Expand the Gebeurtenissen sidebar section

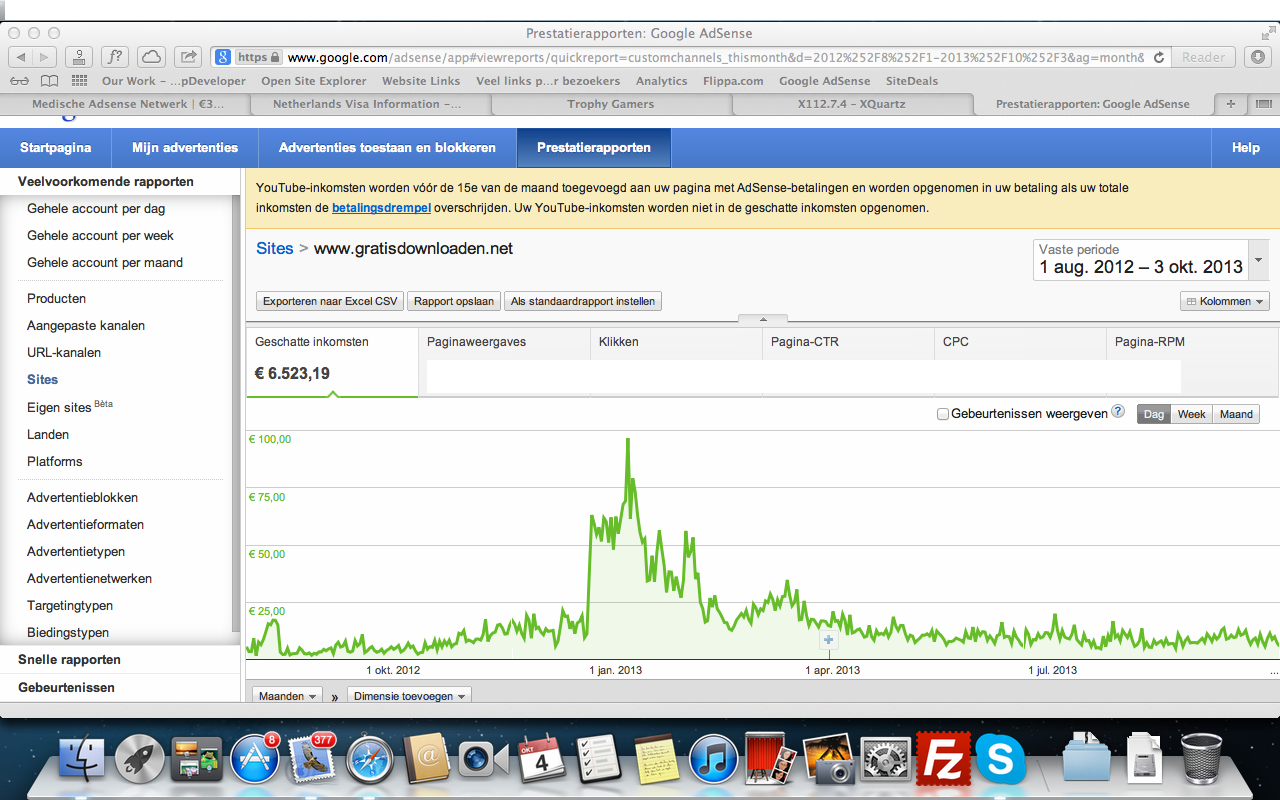pos(66,688)
